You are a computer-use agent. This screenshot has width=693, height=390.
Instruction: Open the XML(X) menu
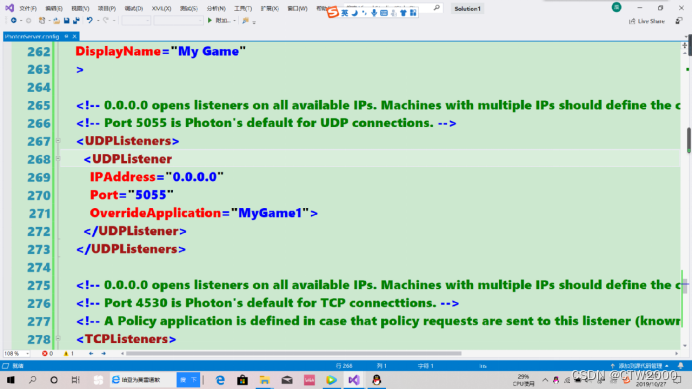click(x=161, y=8)
